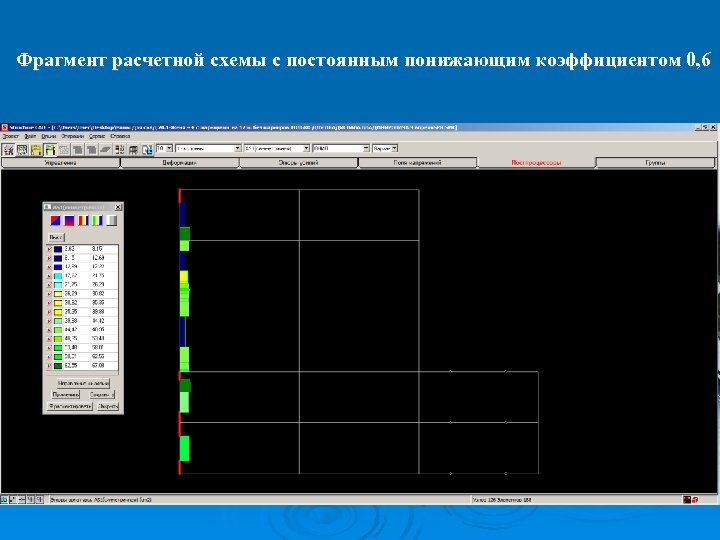Switch to the Поля напряжений tab
The width and height of the screenshot is (720, 540).
(417, 163)
